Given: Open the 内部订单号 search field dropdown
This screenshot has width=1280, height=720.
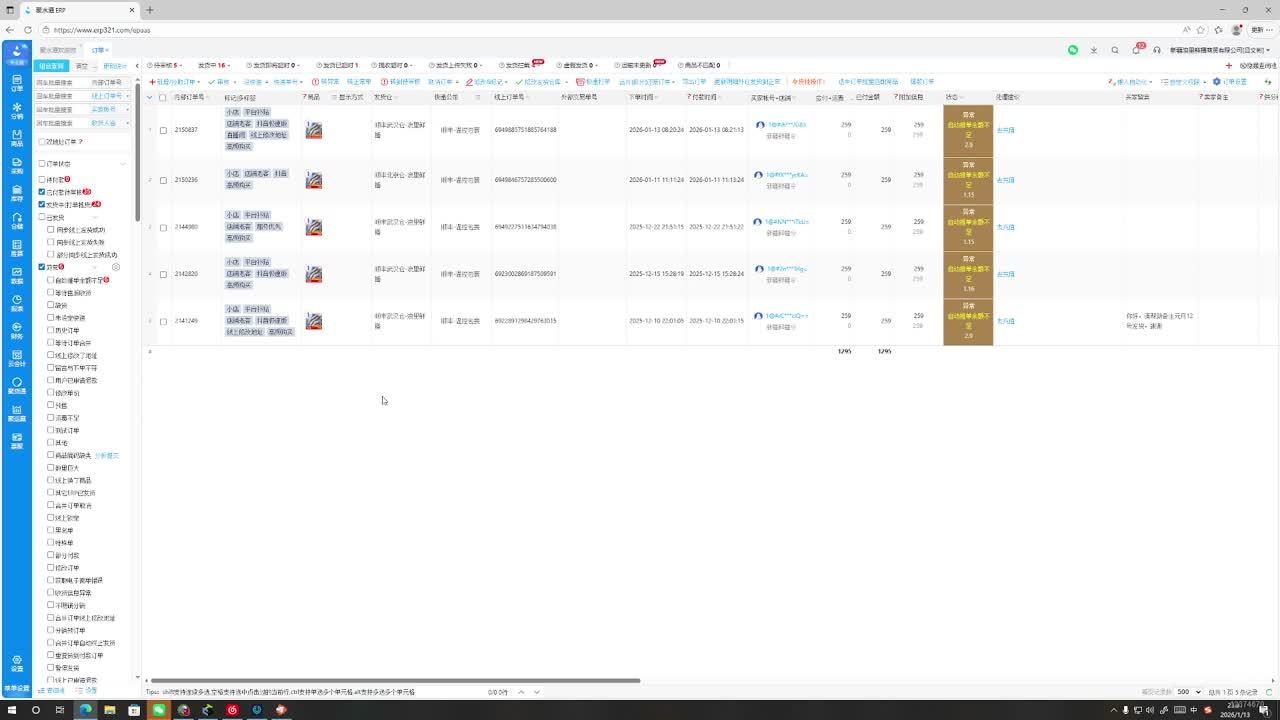Looking at the screenshot, I should tap(110, 83).
